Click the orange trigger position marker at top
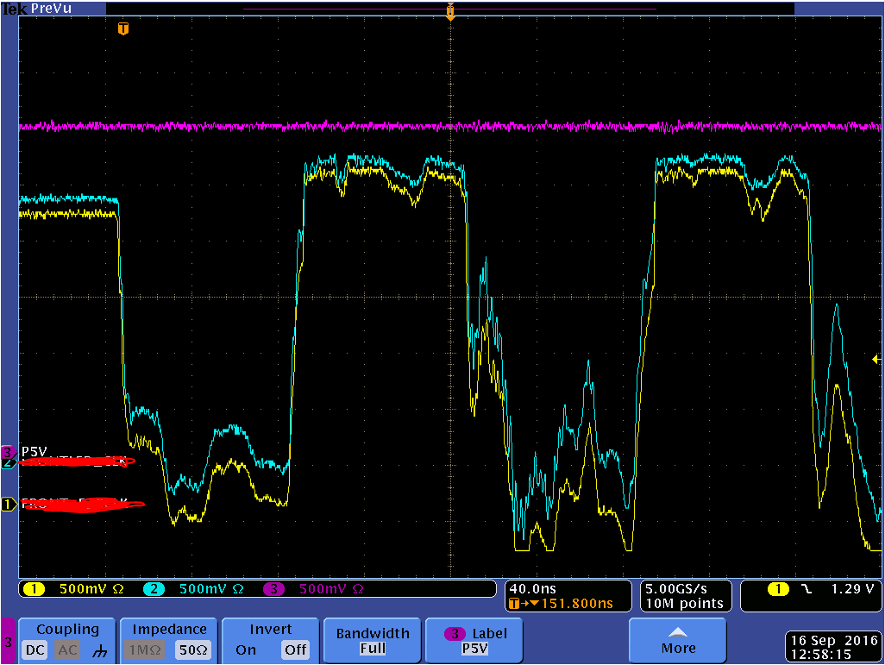 [x=450, y=11]
